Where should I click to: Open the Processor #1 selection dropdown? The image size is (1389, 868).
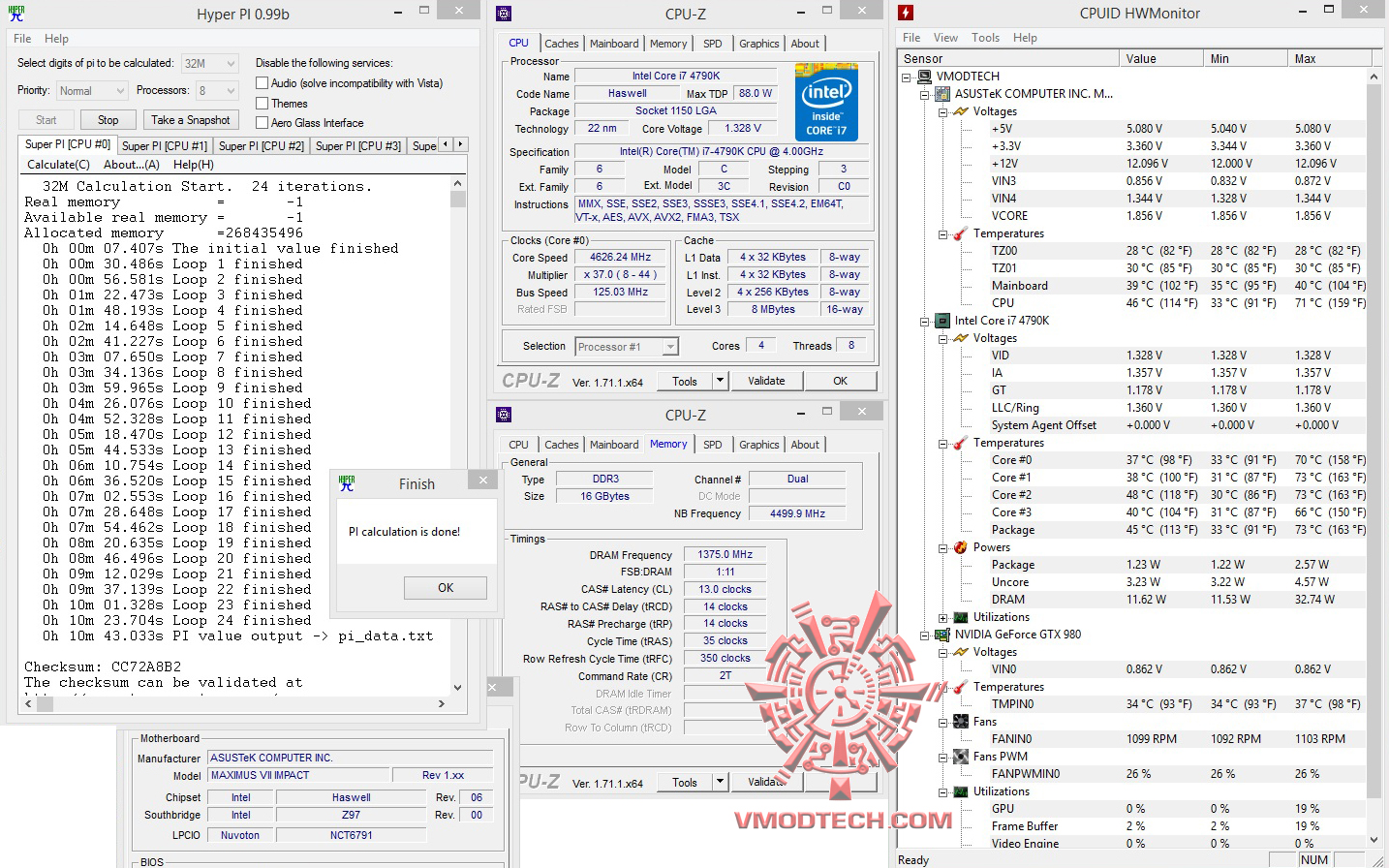tap(627, 347)
